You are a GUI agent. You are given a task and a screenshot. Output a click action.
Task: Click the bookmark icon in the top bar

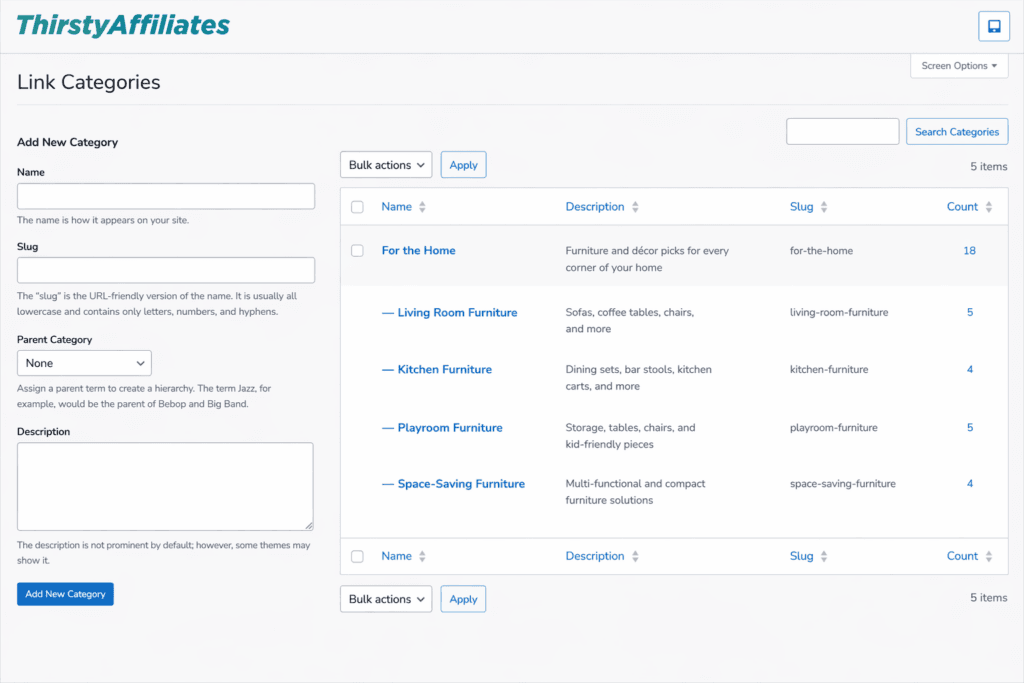pos(993,25)
